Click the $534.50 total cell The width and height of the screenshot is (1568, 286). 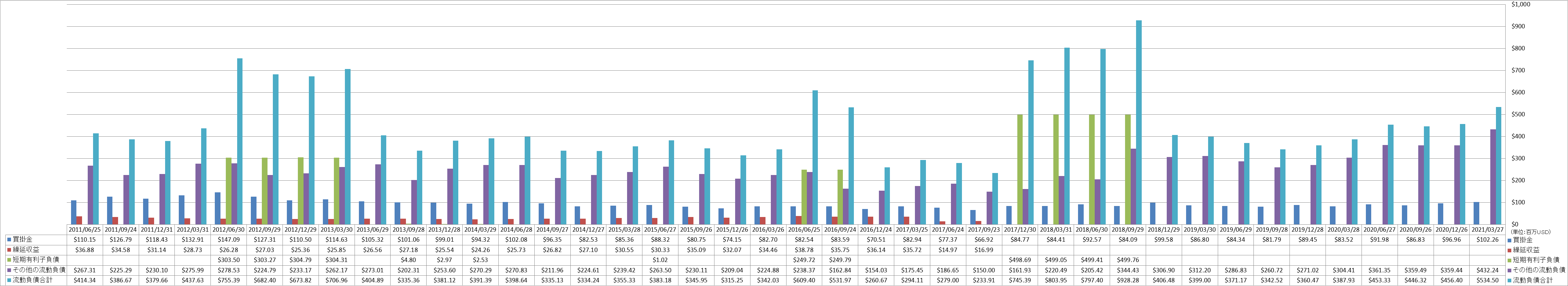[1487, 280]
